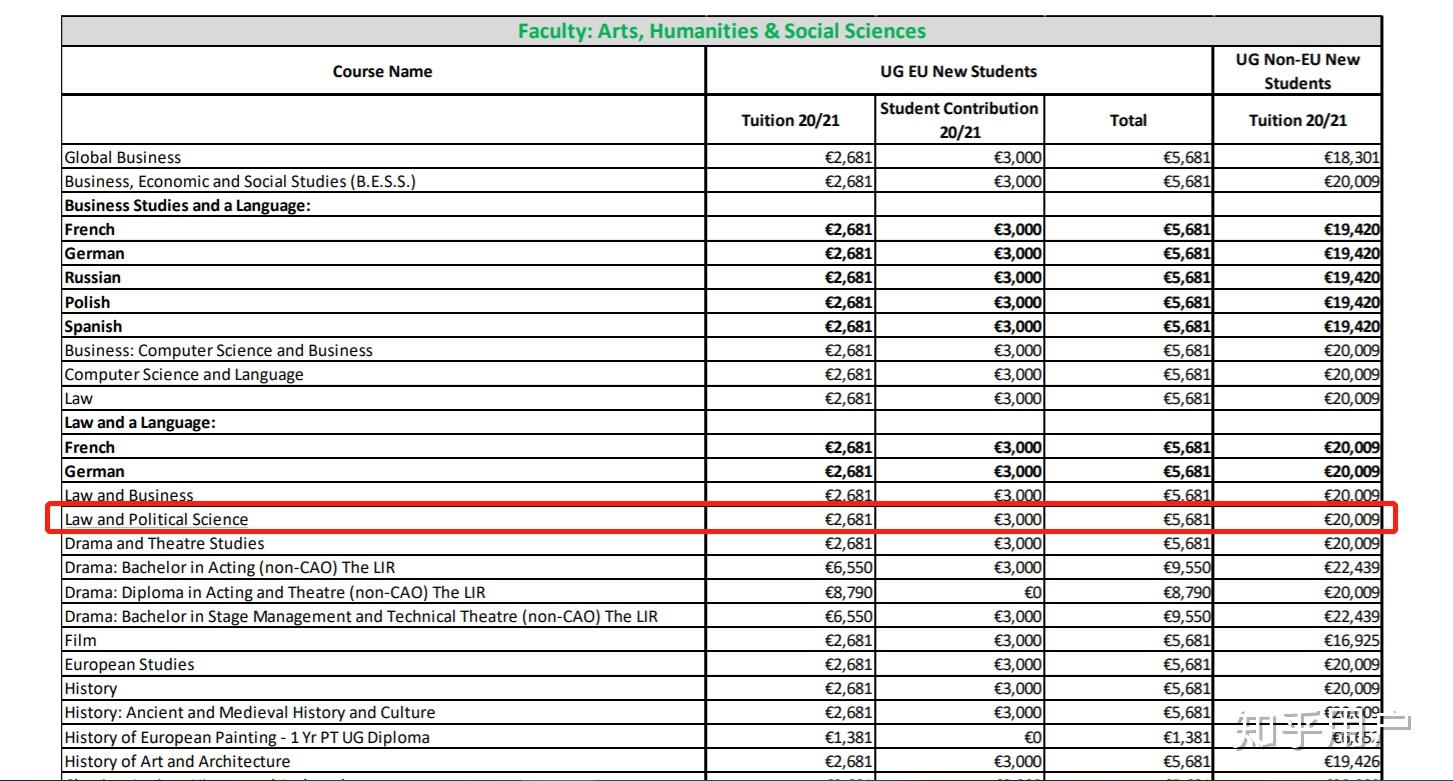The width and height of the screenshot is (1453, 781).
Task: Select €22,439 non-EU tuition for Bachelor in Acting
Action: click(1351, 567)
